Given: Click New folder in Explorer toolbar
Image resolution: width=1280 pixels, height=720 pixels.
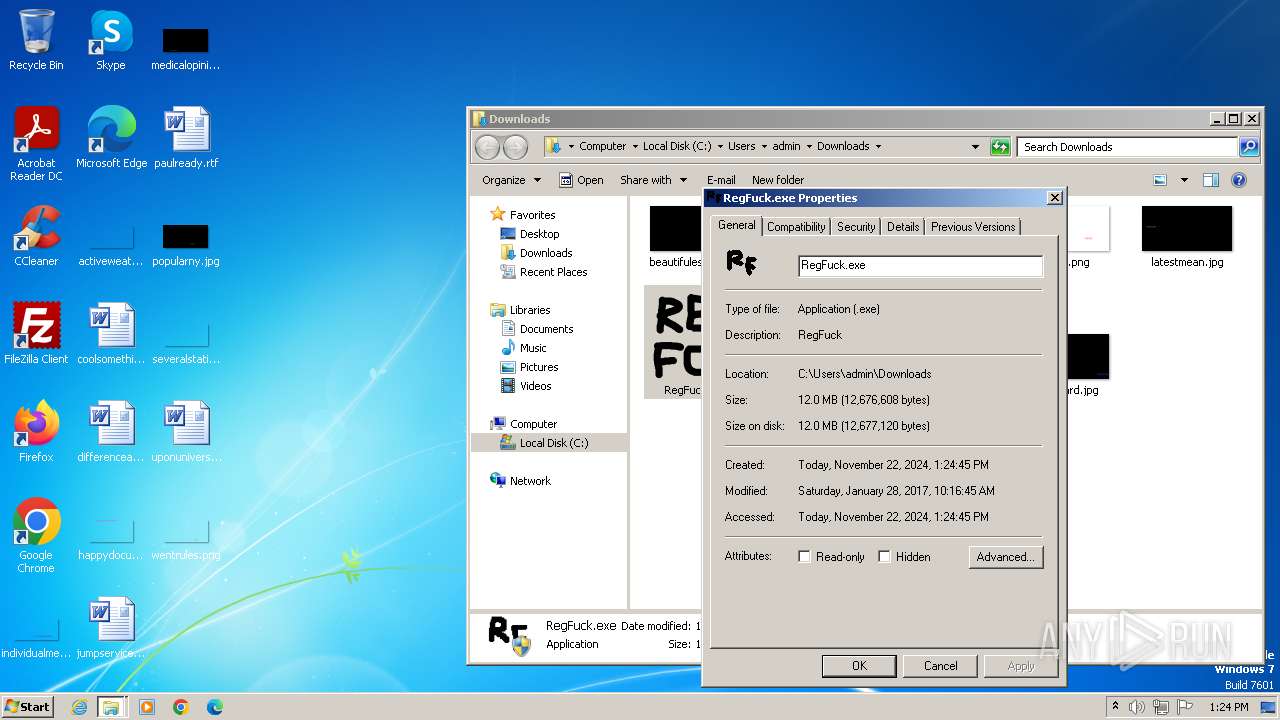Looking at the screenshot, I should [778, 180].
